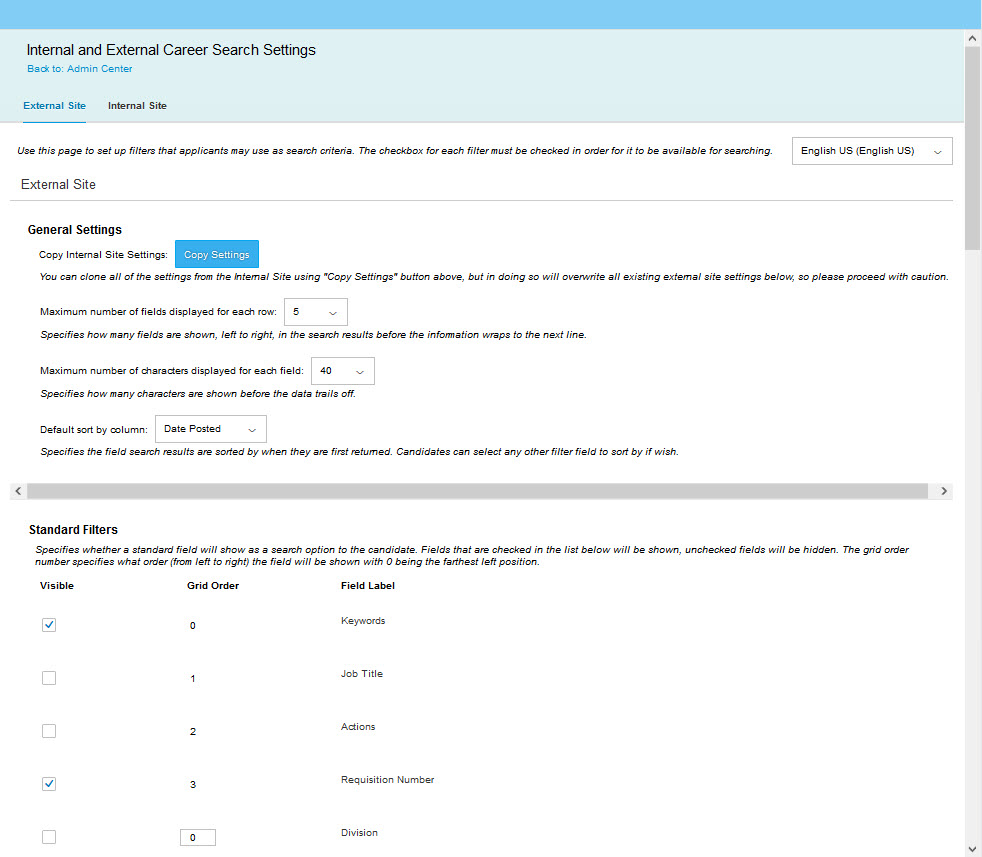This screenshot has width=982, height=857.
Task: Click the Visible column header
Action: point(57,586)
